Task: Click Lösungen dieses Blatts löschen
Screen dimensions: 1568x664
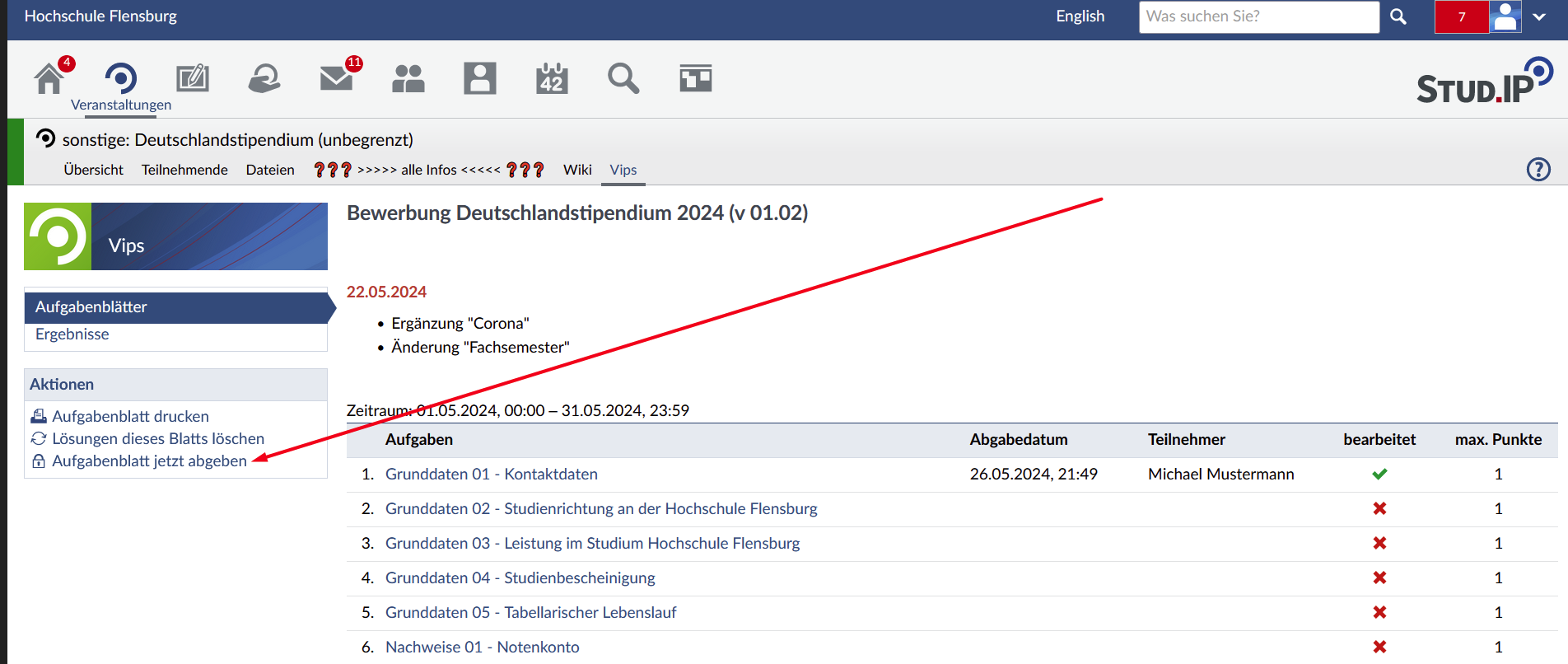Action: pos(158,439)
